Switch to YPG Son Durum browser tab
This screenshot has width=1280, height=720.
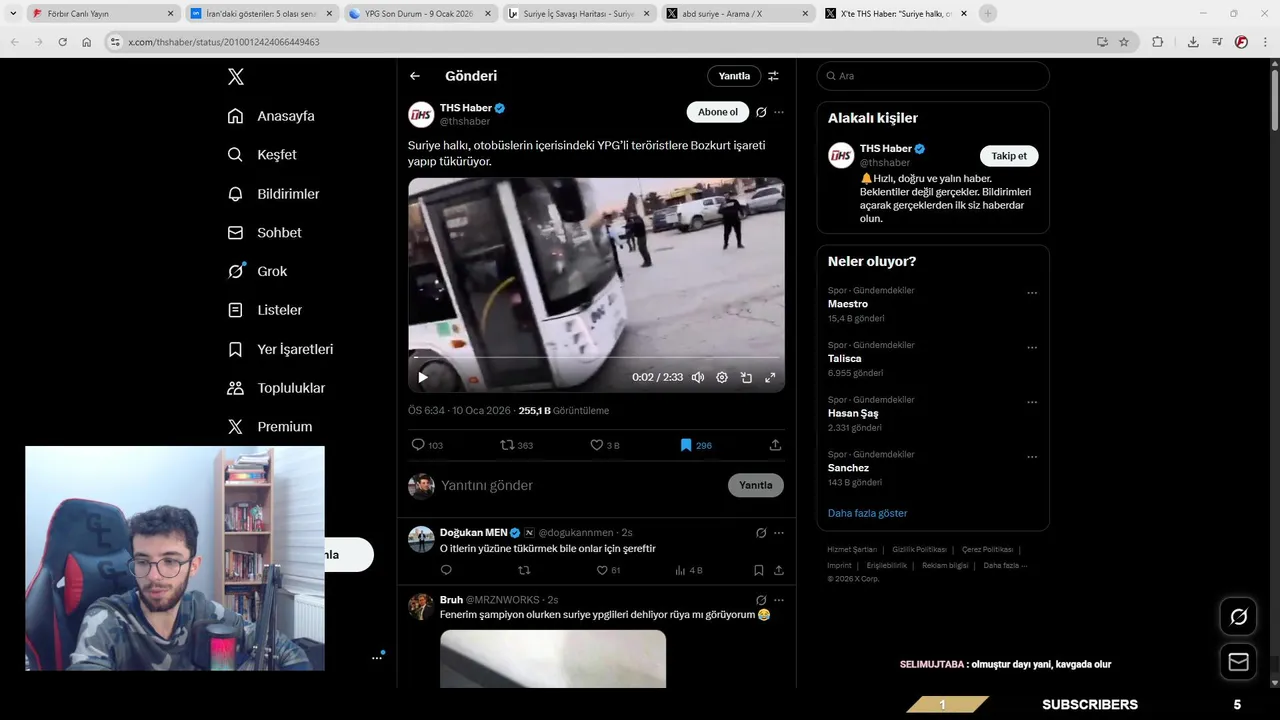419,14
